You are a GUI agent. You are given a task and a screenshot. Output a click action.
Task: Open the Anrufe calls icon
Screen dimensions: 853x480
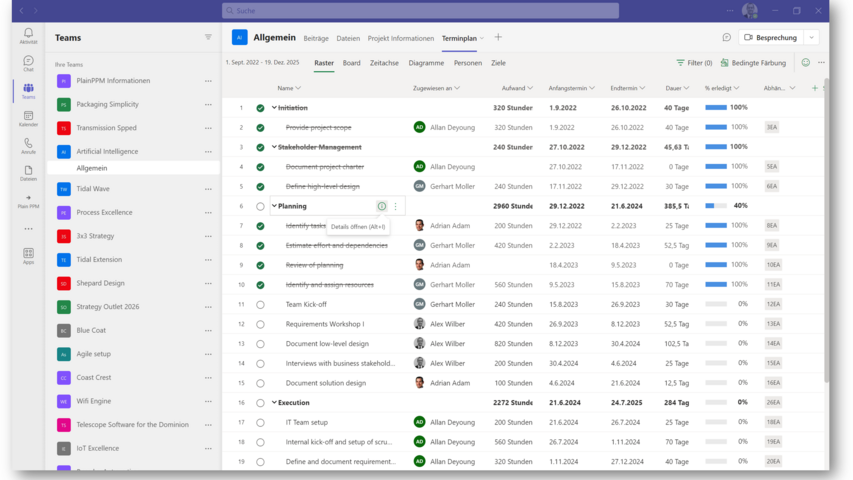[28, 144]
